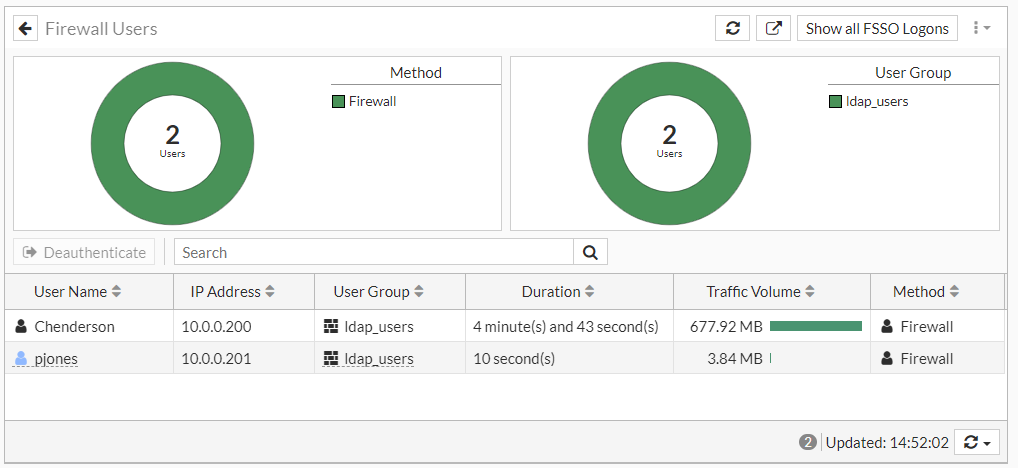Click the green Firewall legend swatch

[338, 101]
